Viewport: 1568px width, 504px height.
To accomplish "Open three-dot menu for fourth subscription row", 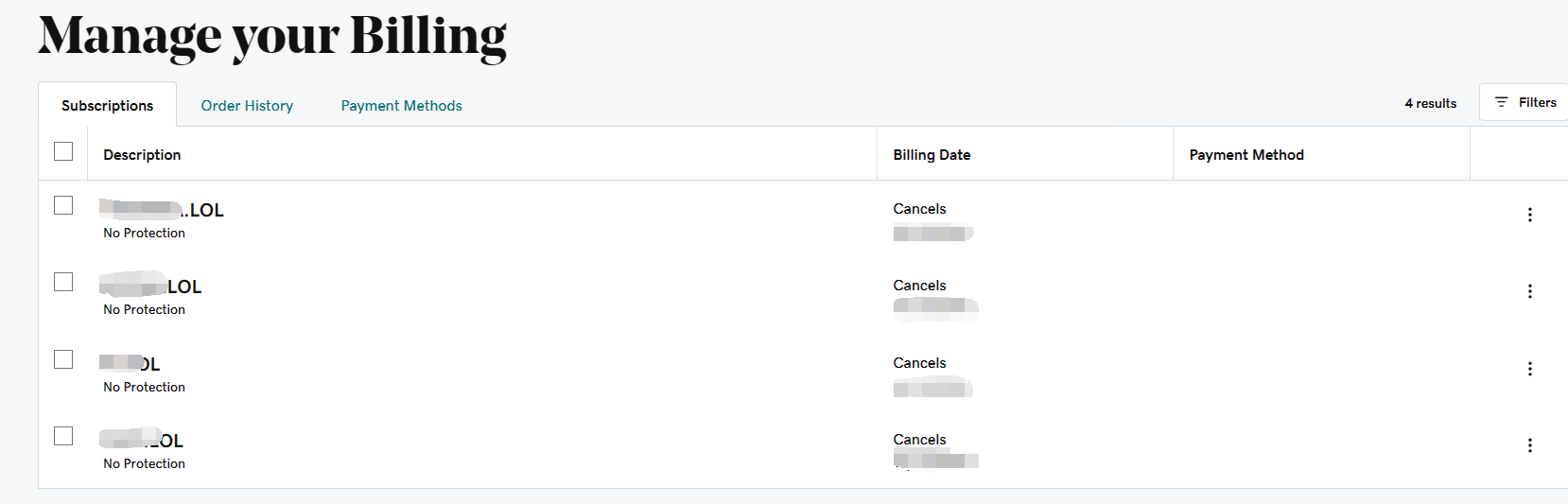I will 1529,445.
